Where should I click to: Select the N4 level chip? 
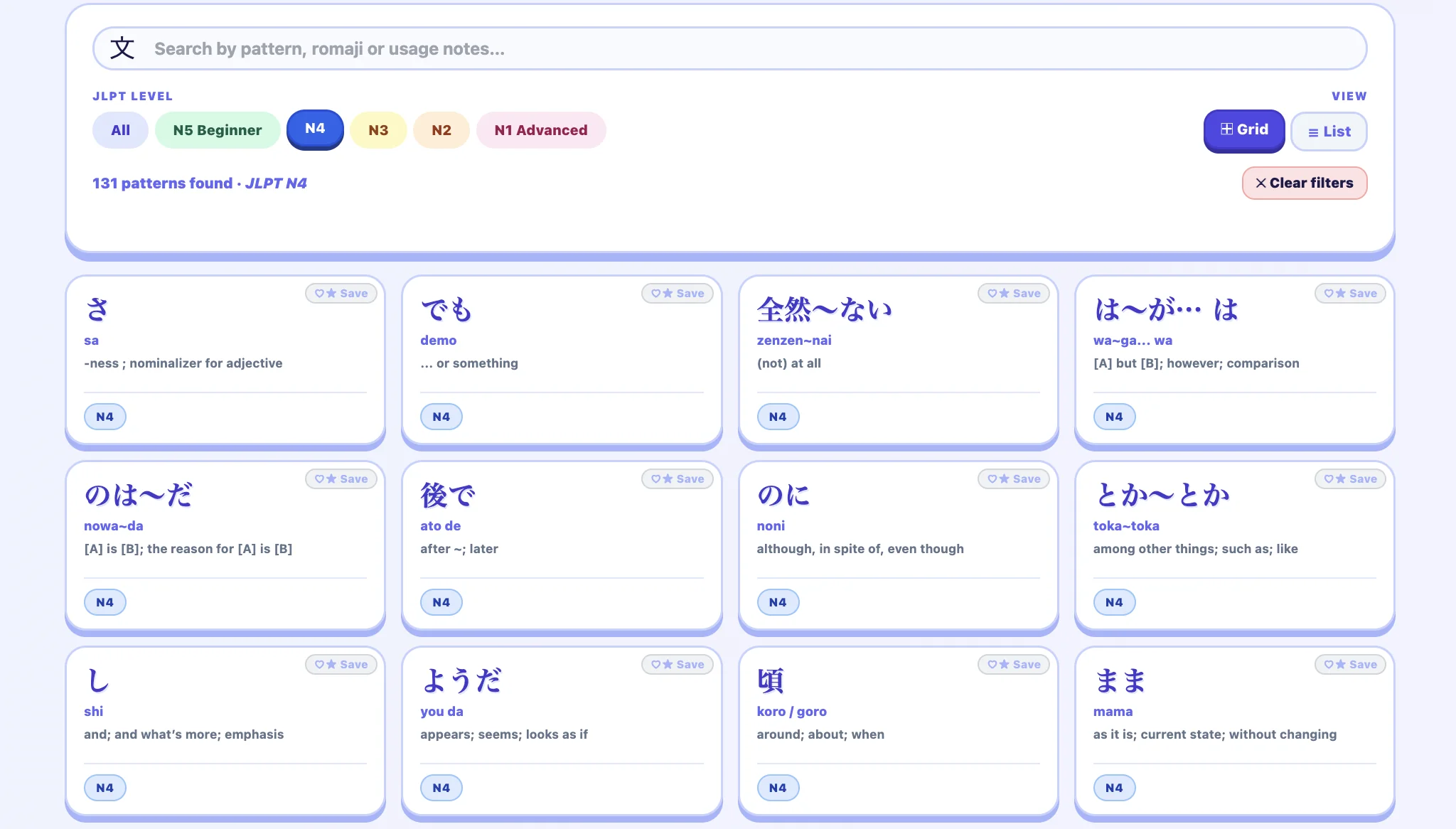315,129
